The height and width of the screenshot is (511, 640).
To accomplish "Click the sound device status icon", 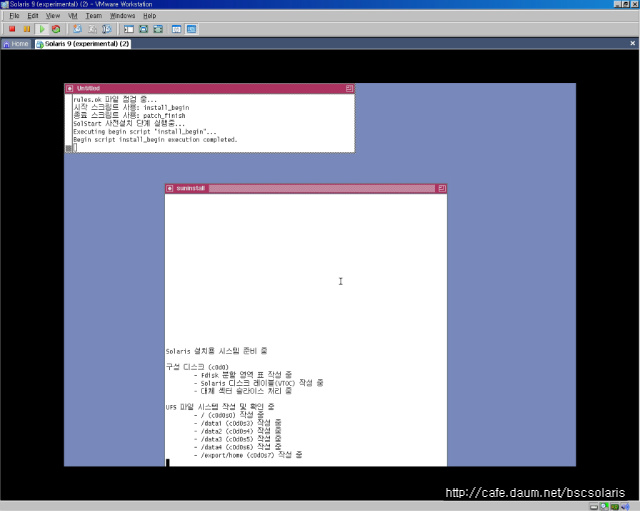I will pyautogui.click(x=625, y=507).
